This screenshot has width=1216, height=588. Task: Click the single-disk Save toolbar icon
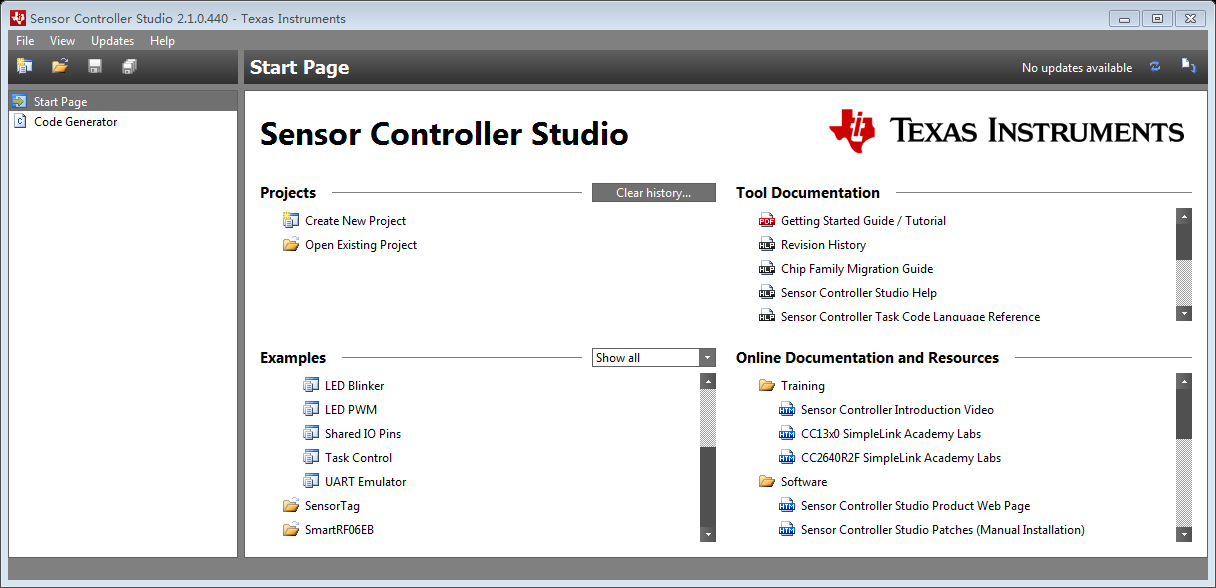click(x=95, y=67)
